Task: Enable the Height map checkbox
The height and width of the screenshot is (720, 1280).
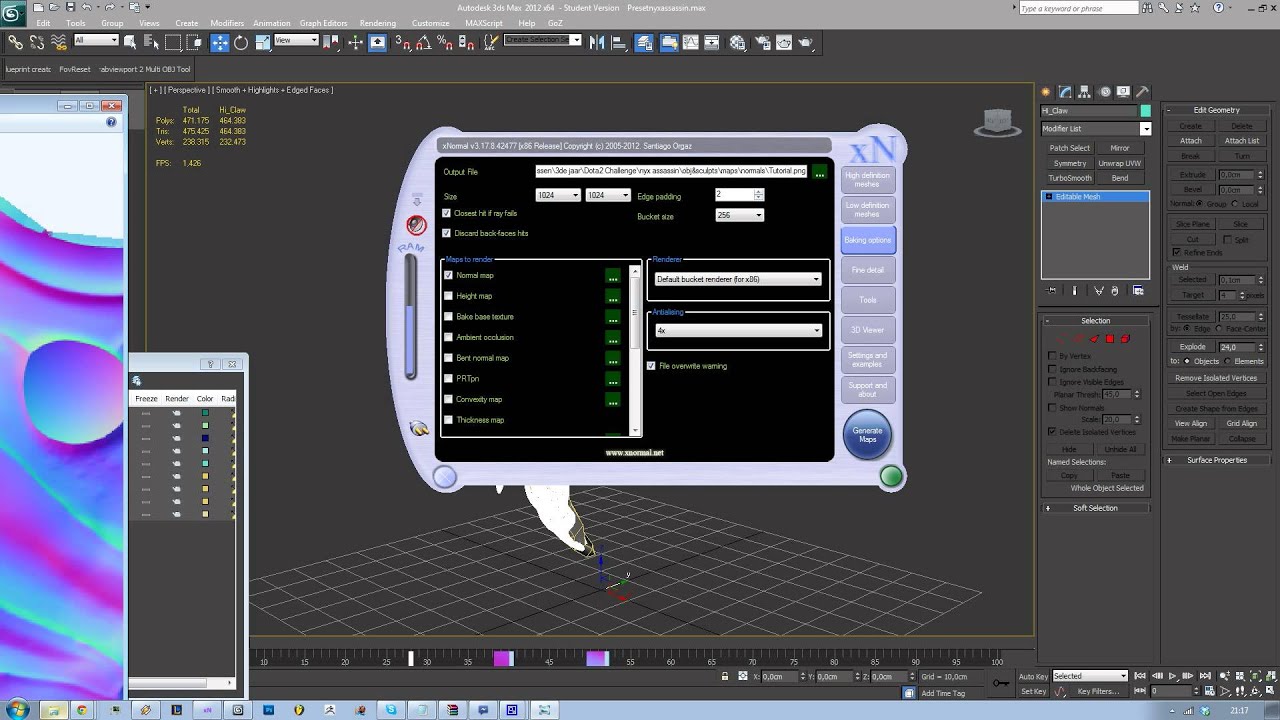Action: click(x=448, y=296)
